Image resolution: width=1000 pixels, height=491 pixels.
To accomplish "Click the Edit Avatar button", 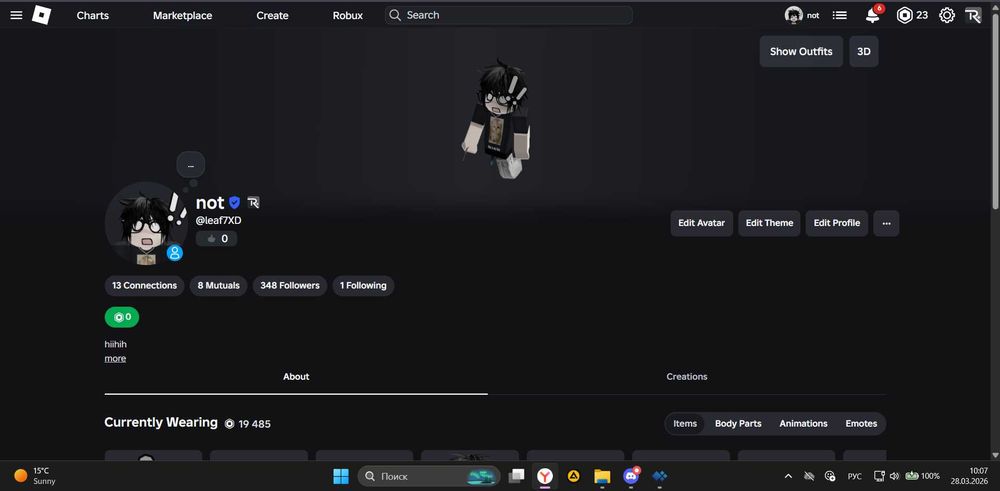I will click(x=702, y=223).
